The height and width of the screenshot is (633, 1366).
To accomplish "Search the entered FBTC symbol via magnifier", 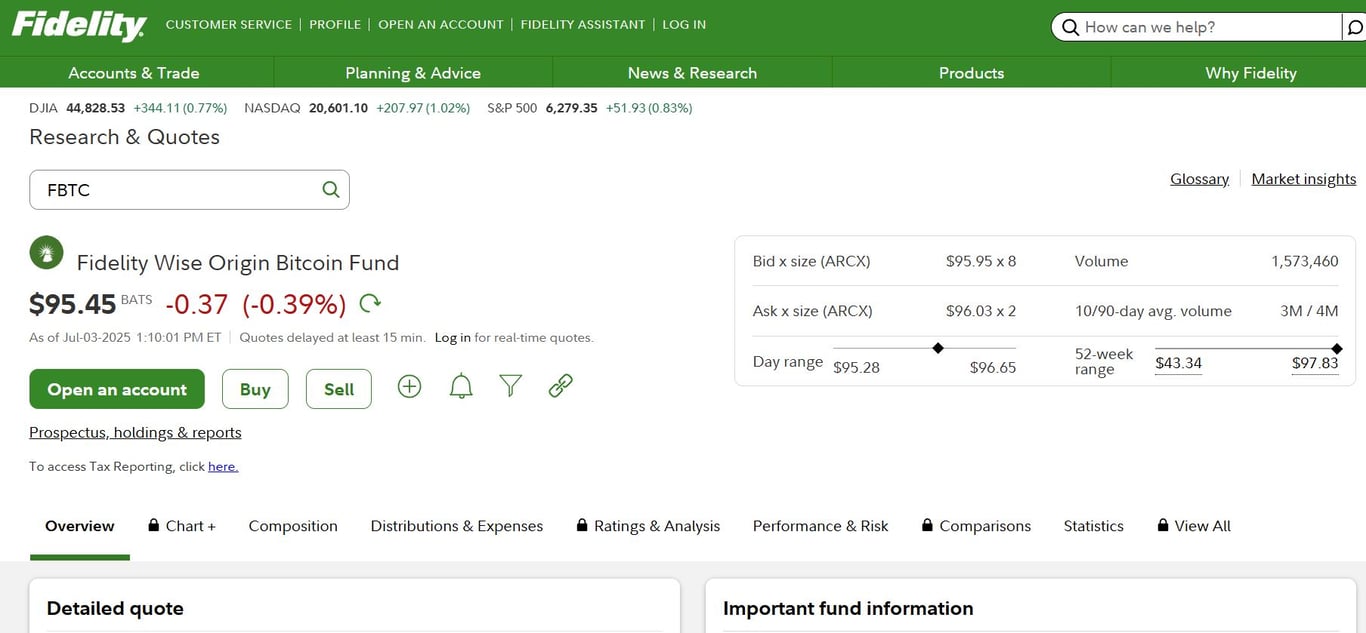I will tap(330, 188).
